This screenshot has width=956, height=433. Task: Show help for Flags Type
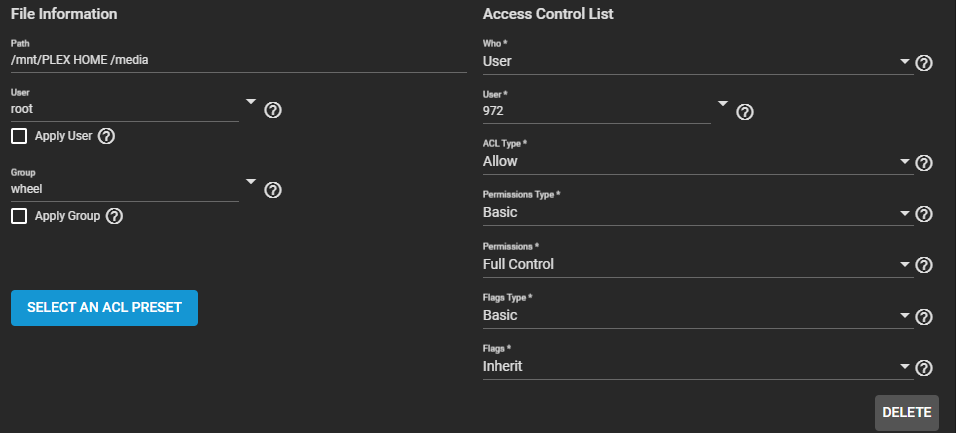coord(924,317)
